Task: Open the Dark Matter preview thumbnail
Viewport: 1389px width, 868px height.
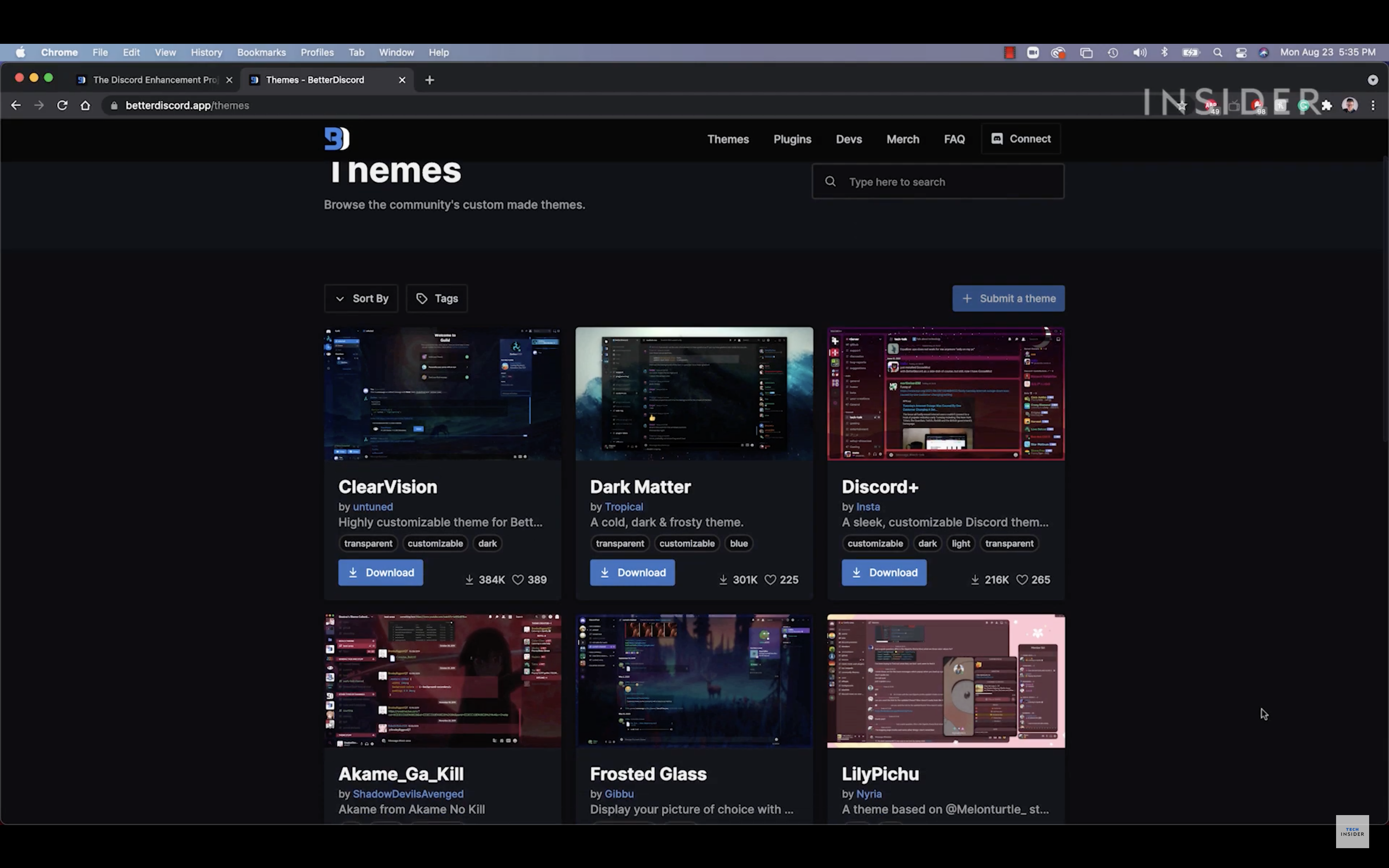Action: click(694, 394)
